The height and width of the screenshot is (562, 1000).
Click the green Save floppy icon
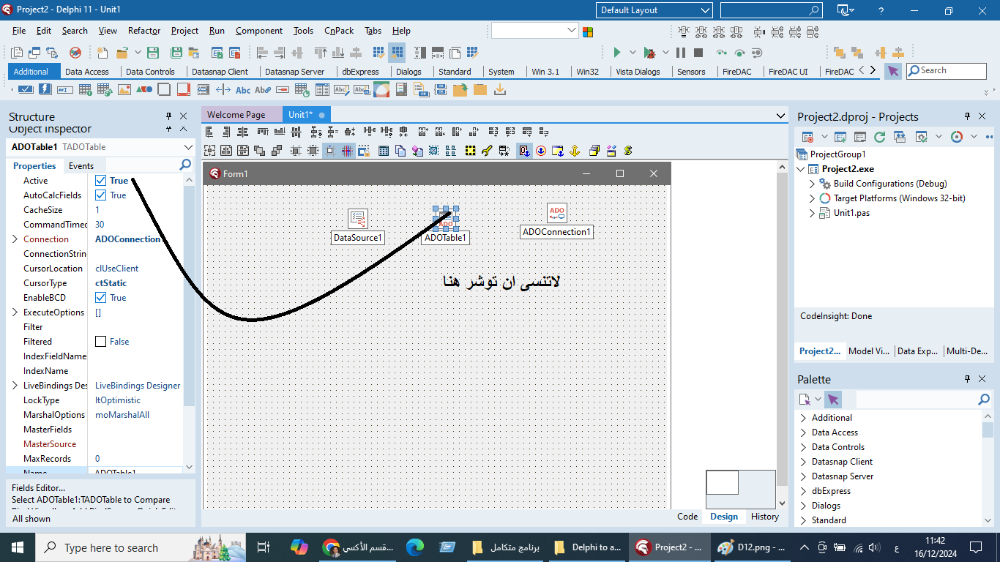click(x=152, y=52)
